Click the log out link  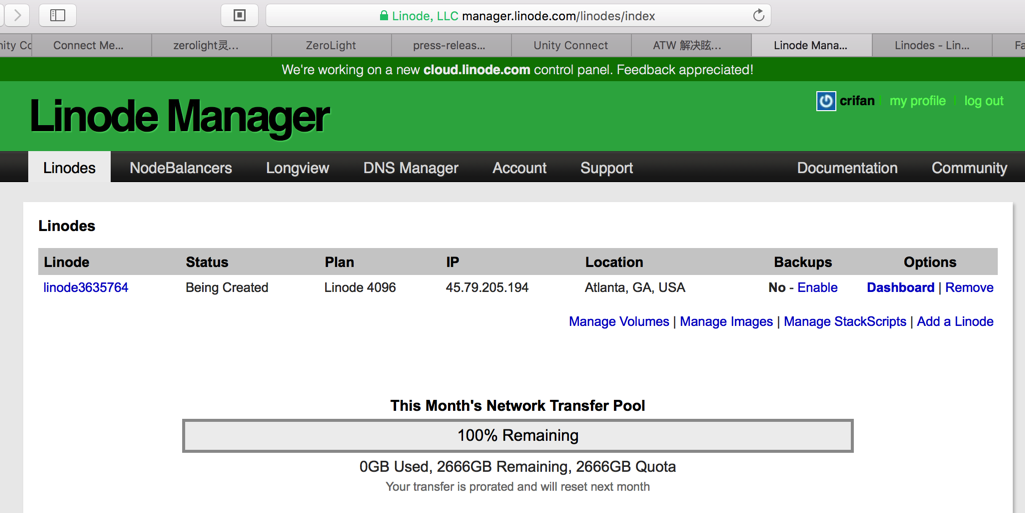(x=983, y=101)
